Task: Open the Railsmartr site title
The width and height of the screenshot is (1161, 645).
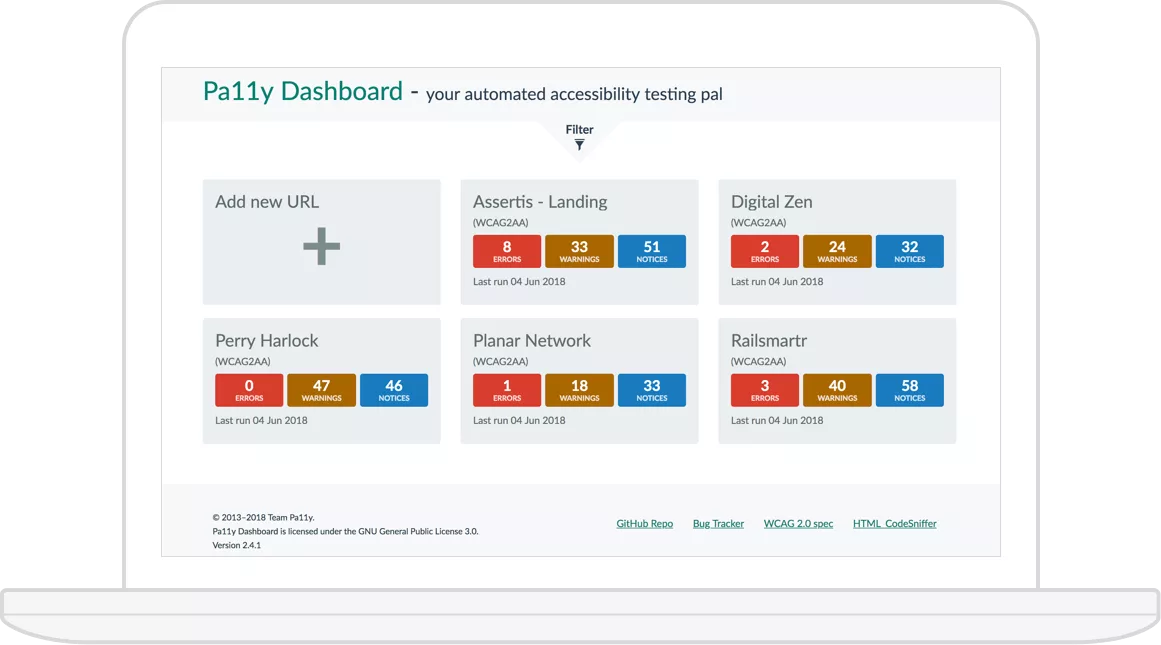Action: 769,341
